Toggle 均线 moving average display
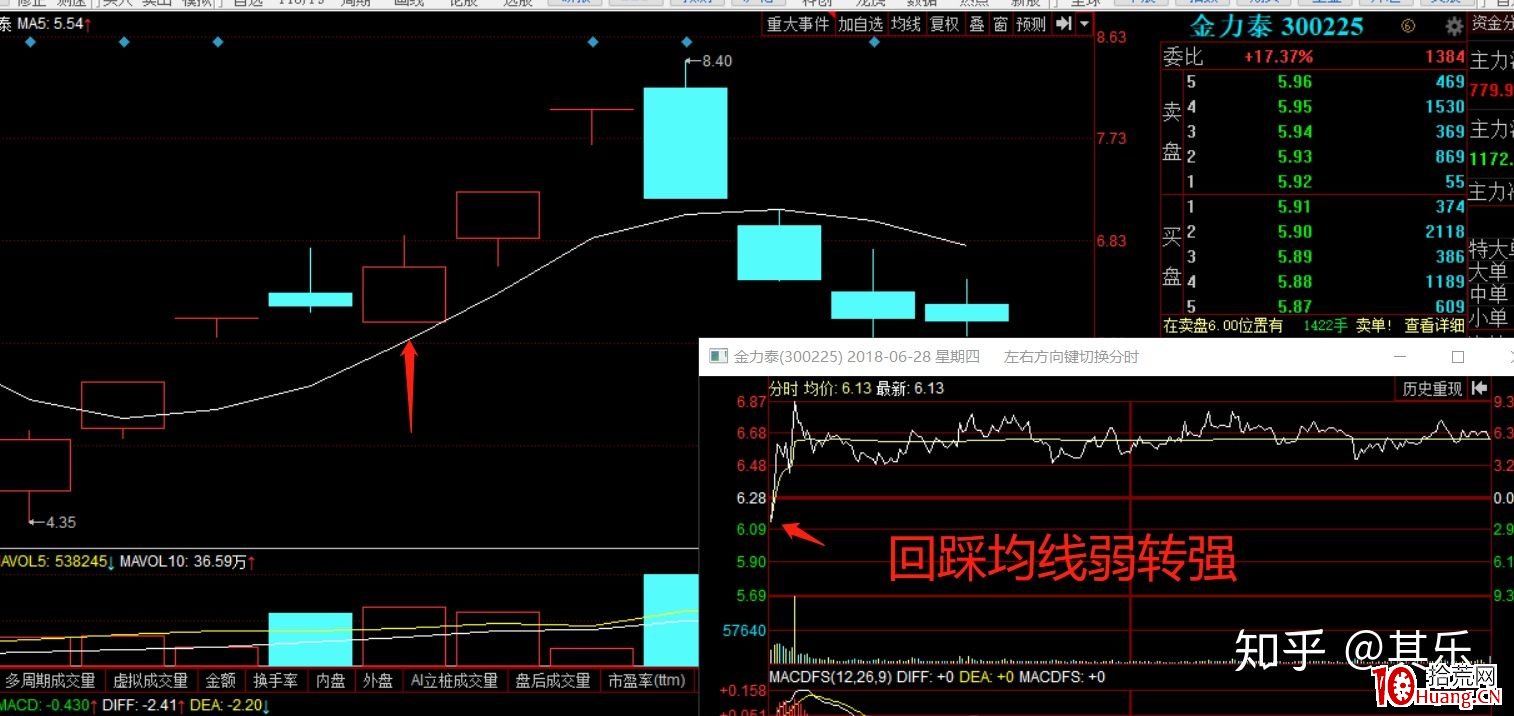Image resolution: width=1514 pixels, height=716 pixels. (905, 24)
